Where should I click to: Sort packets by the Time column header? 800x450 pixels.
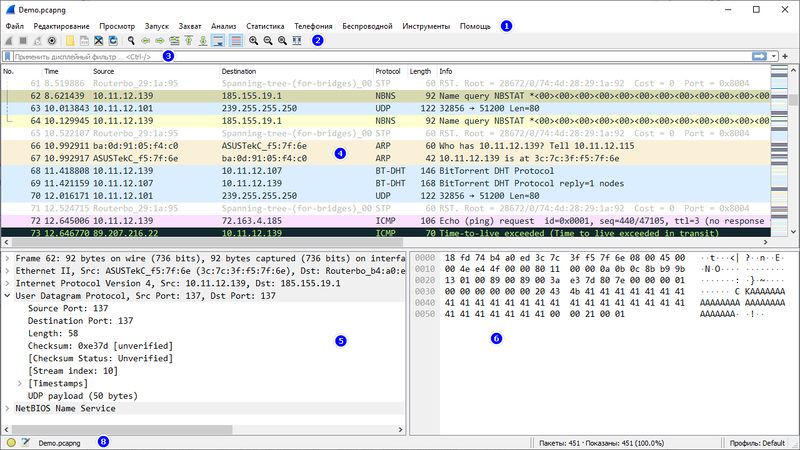point(66,71)
